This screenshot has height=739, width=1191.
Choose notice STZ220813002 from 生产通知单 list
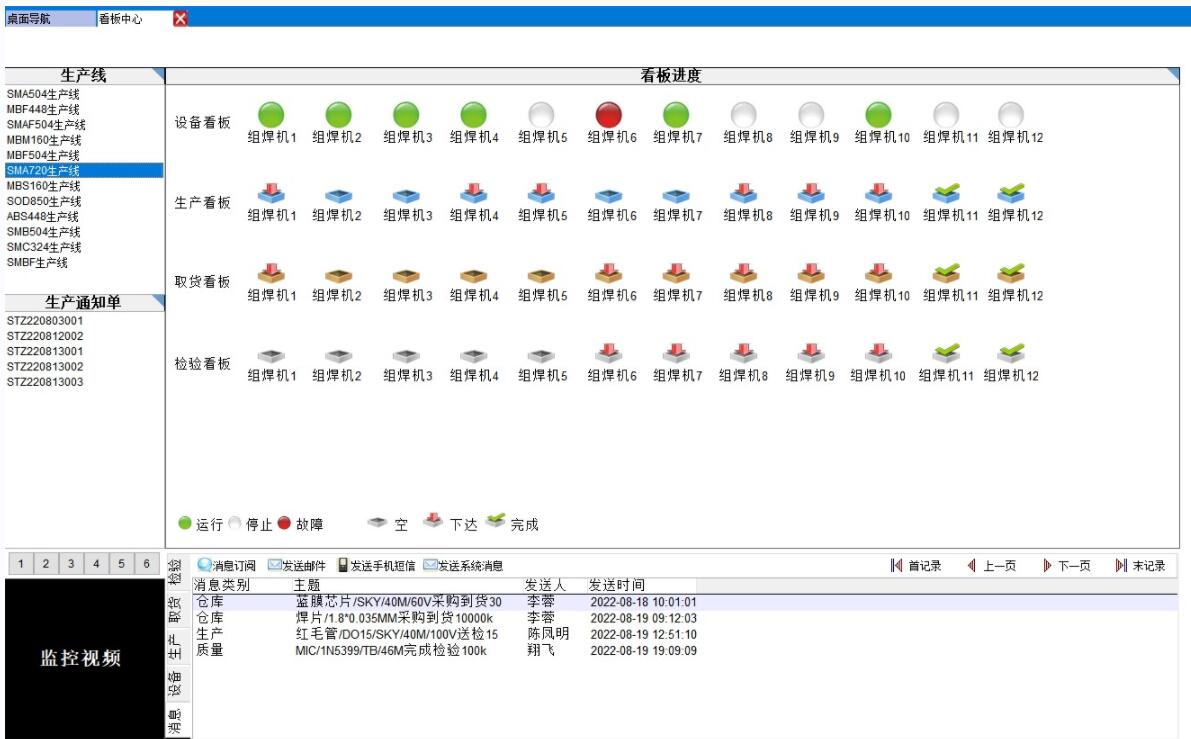tap(45, 367)
